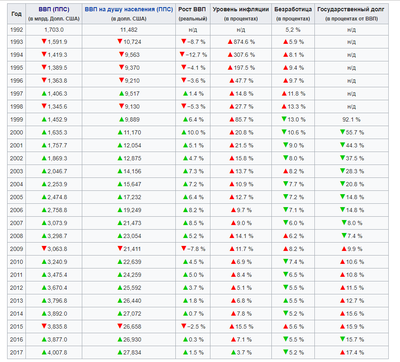Click the Уровень инфляции column header
400x362 pixels.
point(241,14)
